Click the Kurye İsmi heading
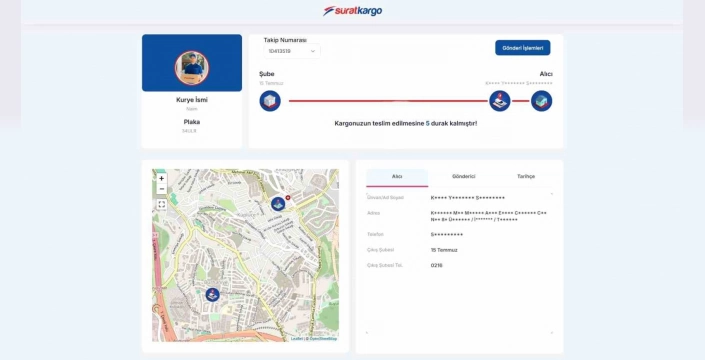This screenshot has width=705, height=360. 192,100
